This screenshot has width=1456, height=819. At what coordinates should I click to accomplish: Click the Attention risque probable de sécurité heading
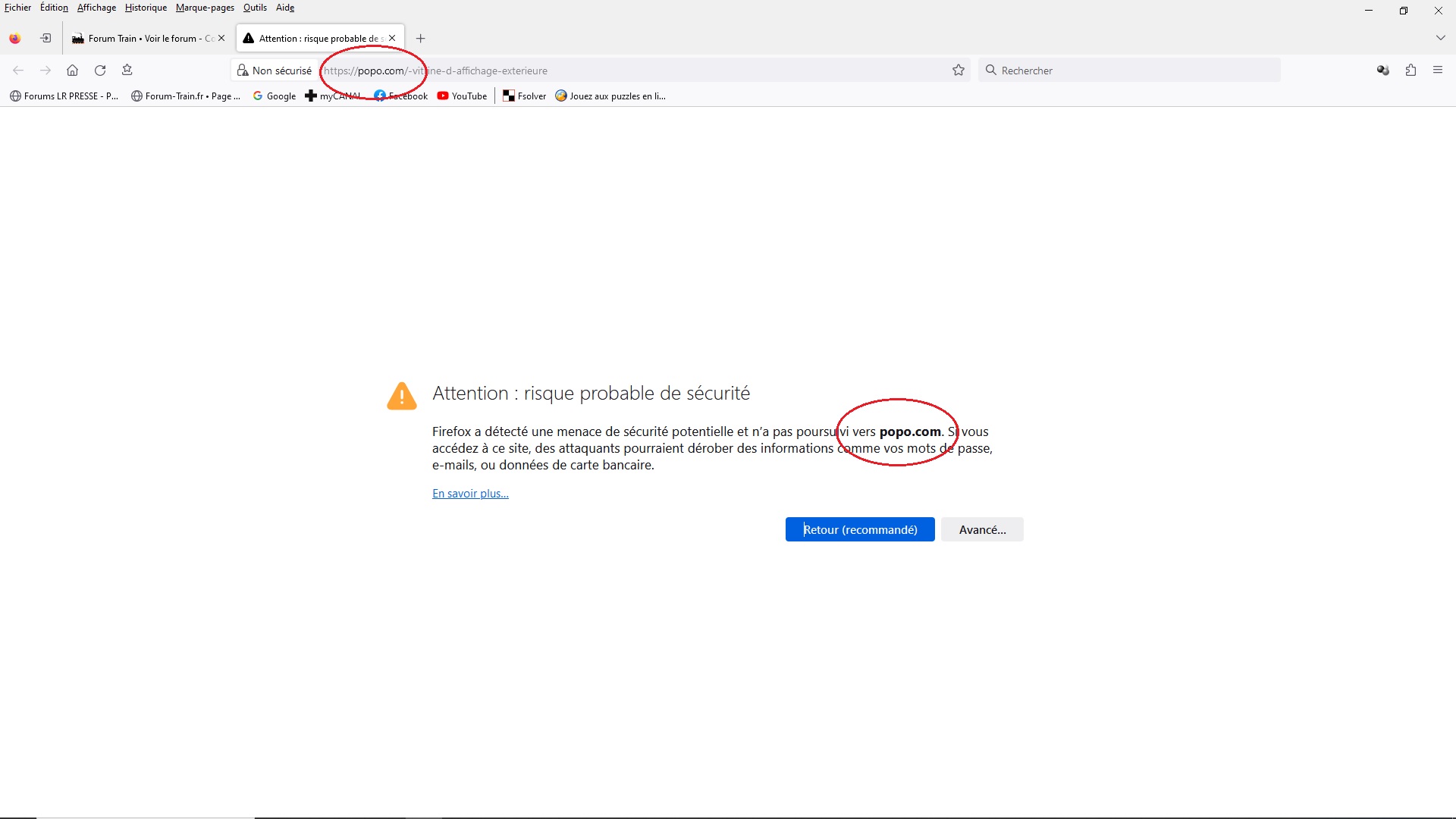(x=591, y=394)
